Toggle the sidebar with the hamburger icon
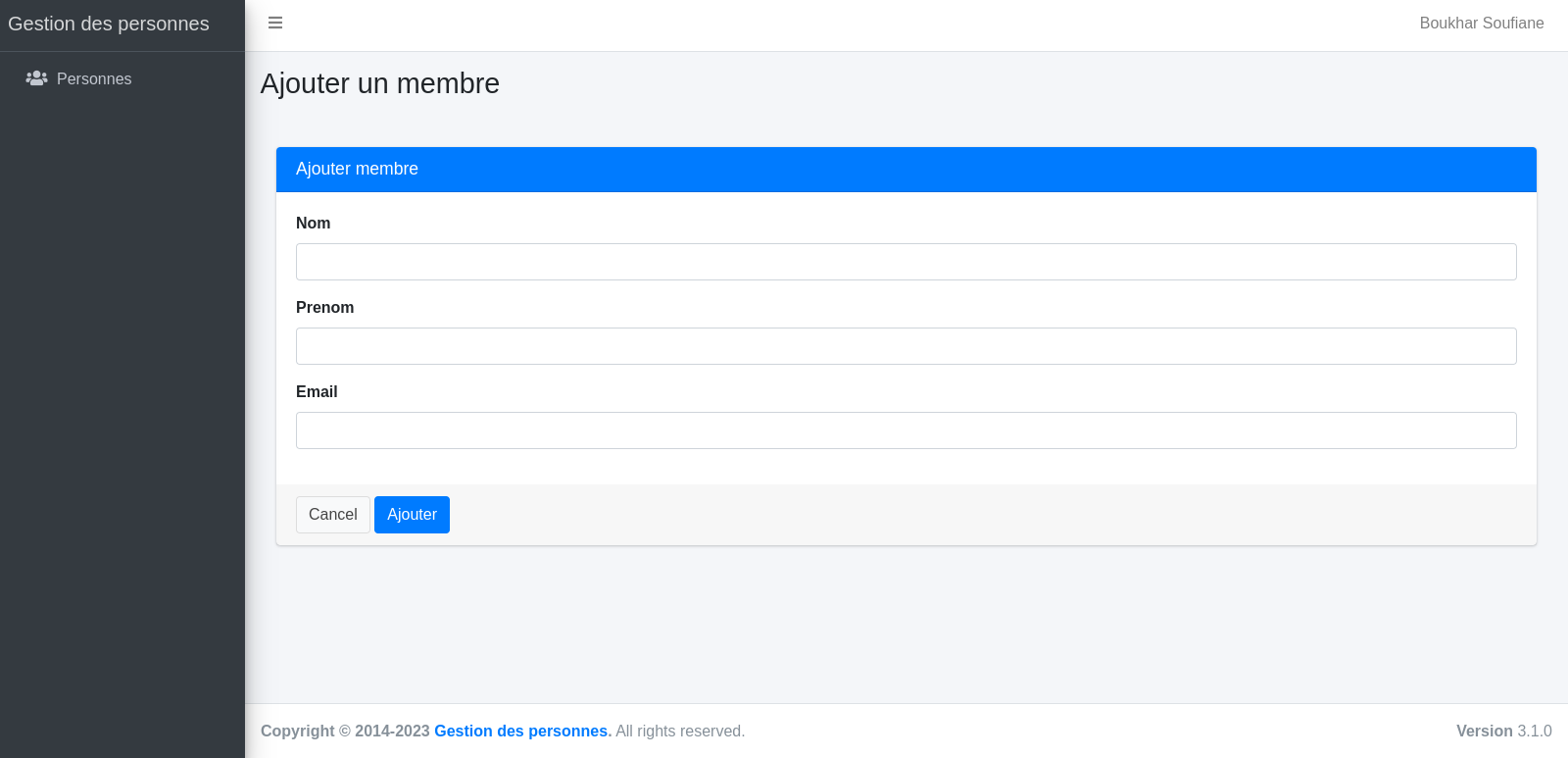Screen dimensions: 1568x758 tap(275, 23)
